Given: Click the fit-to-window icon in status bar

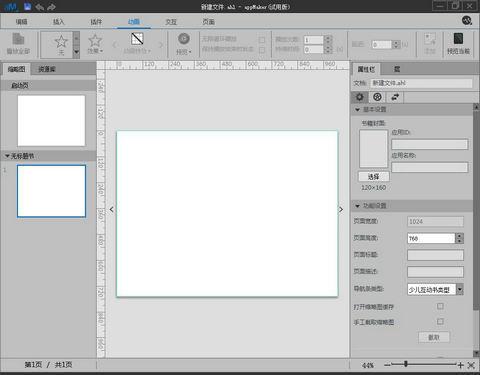Looking at the screenshot, I should click(x=471, y=365).
